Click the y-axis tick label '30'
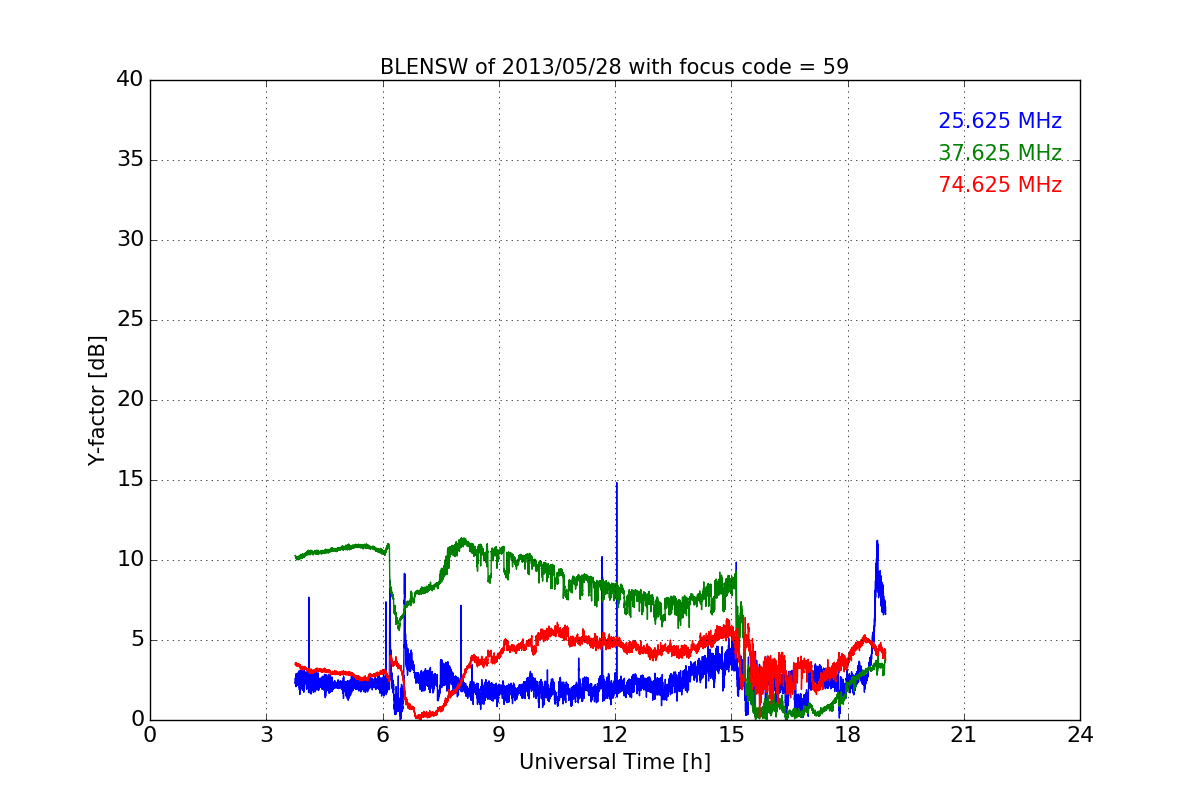Viewport: 1200px width, 800px height. click(x=130, y=240)
